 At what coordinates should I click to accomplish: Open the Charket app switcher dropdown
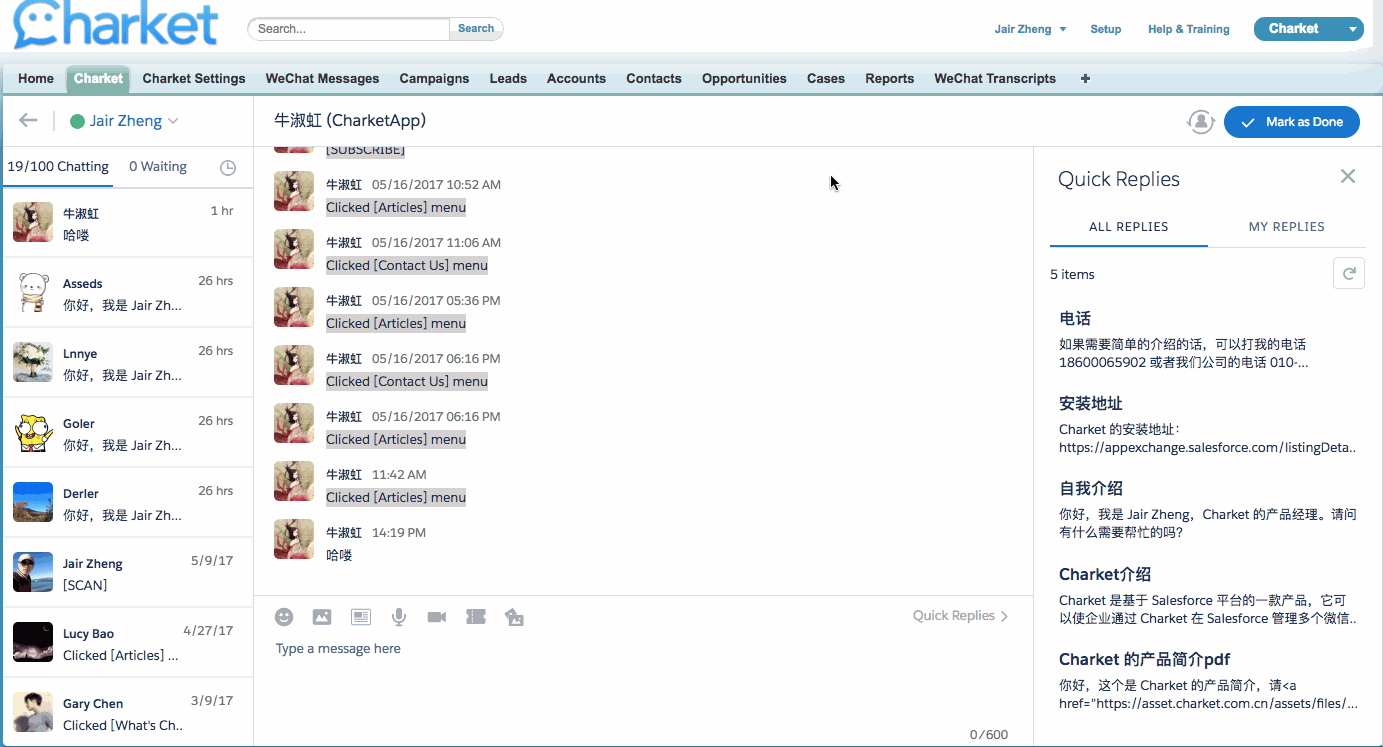[1353, 29]
